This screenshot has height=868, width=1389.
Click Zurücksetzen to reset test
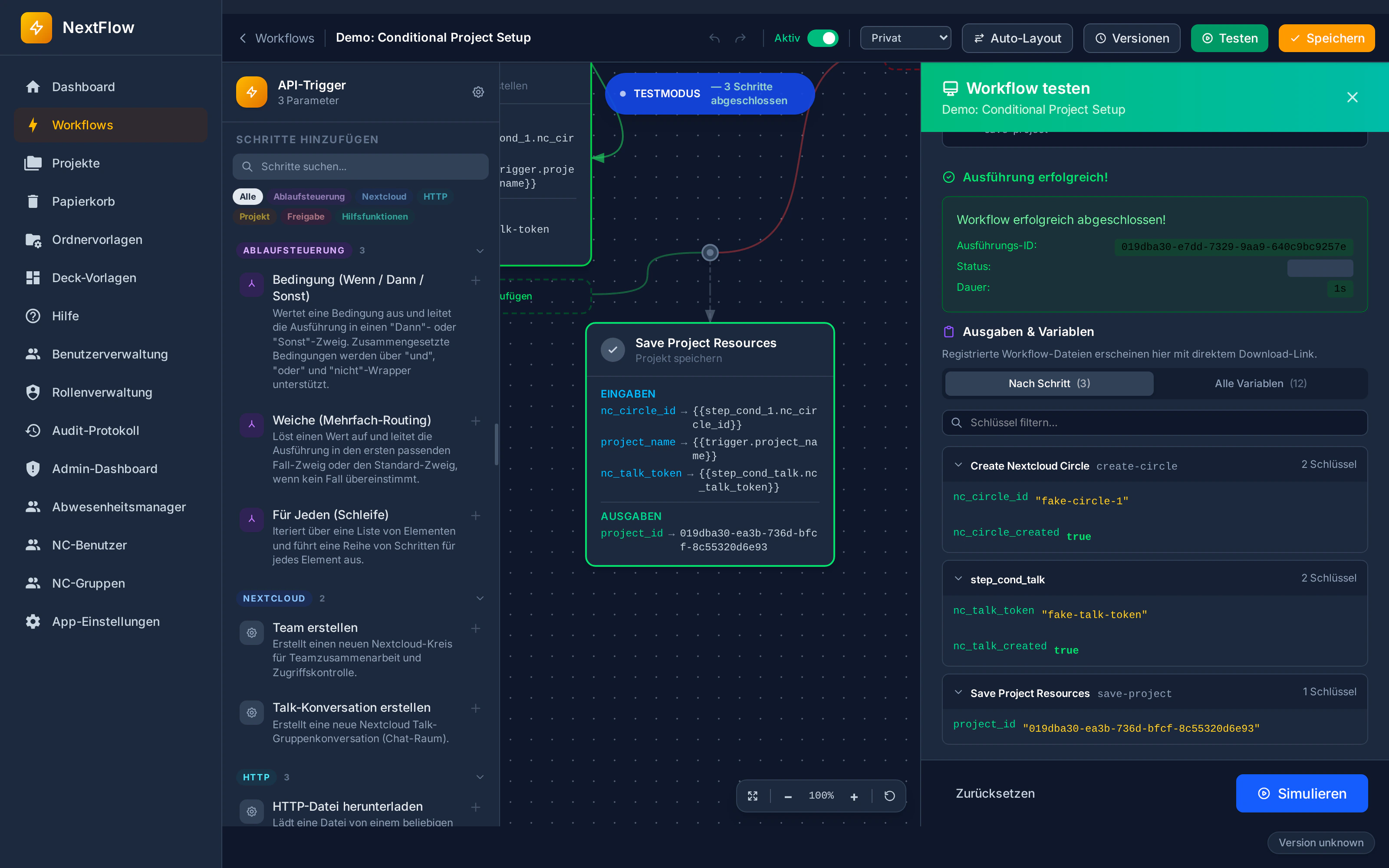tap(995, 793)
